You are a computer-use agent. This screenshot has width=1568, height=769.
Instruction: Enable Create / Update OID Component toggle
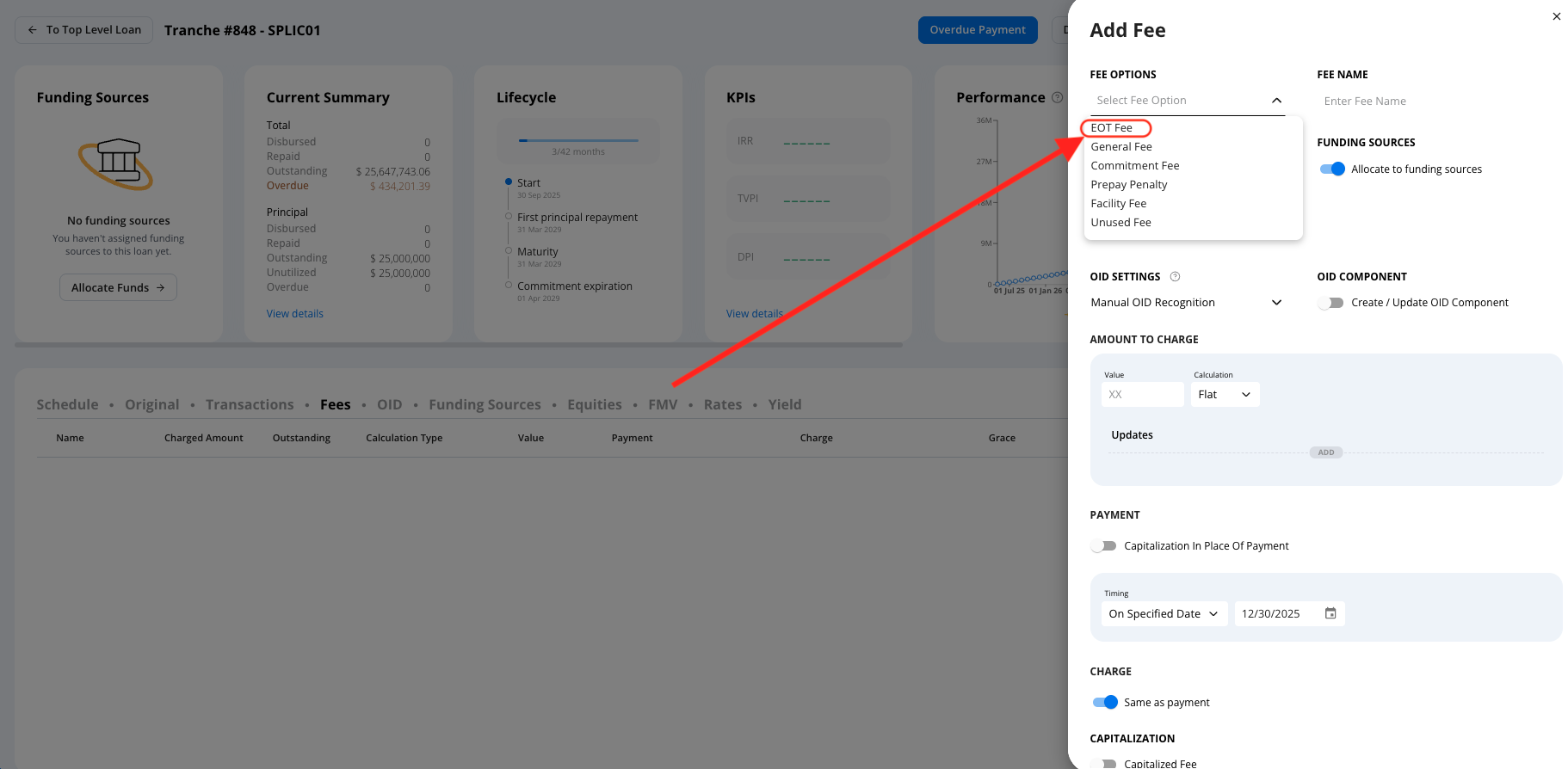tap(1331, 303)
